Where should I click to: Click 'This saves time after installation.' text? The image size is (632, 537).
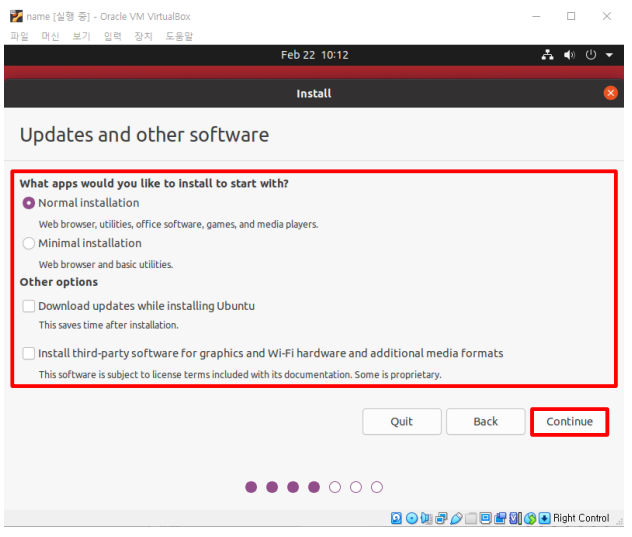tap(108, 325)
